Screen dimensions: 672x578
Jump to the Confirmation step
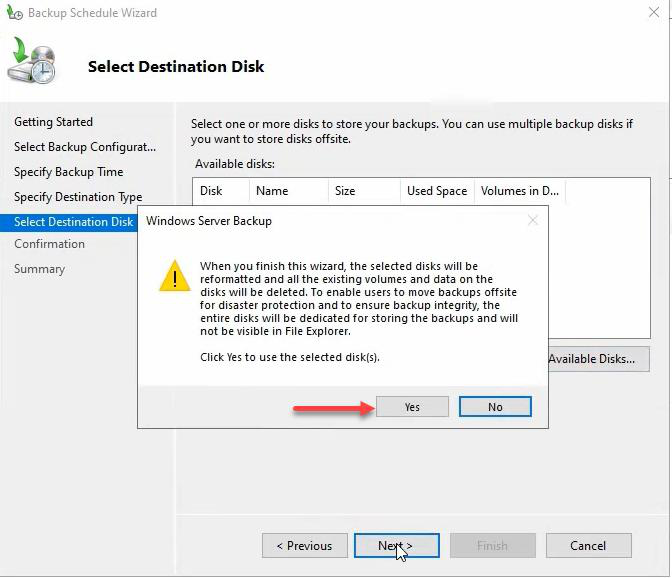point(49,244)
